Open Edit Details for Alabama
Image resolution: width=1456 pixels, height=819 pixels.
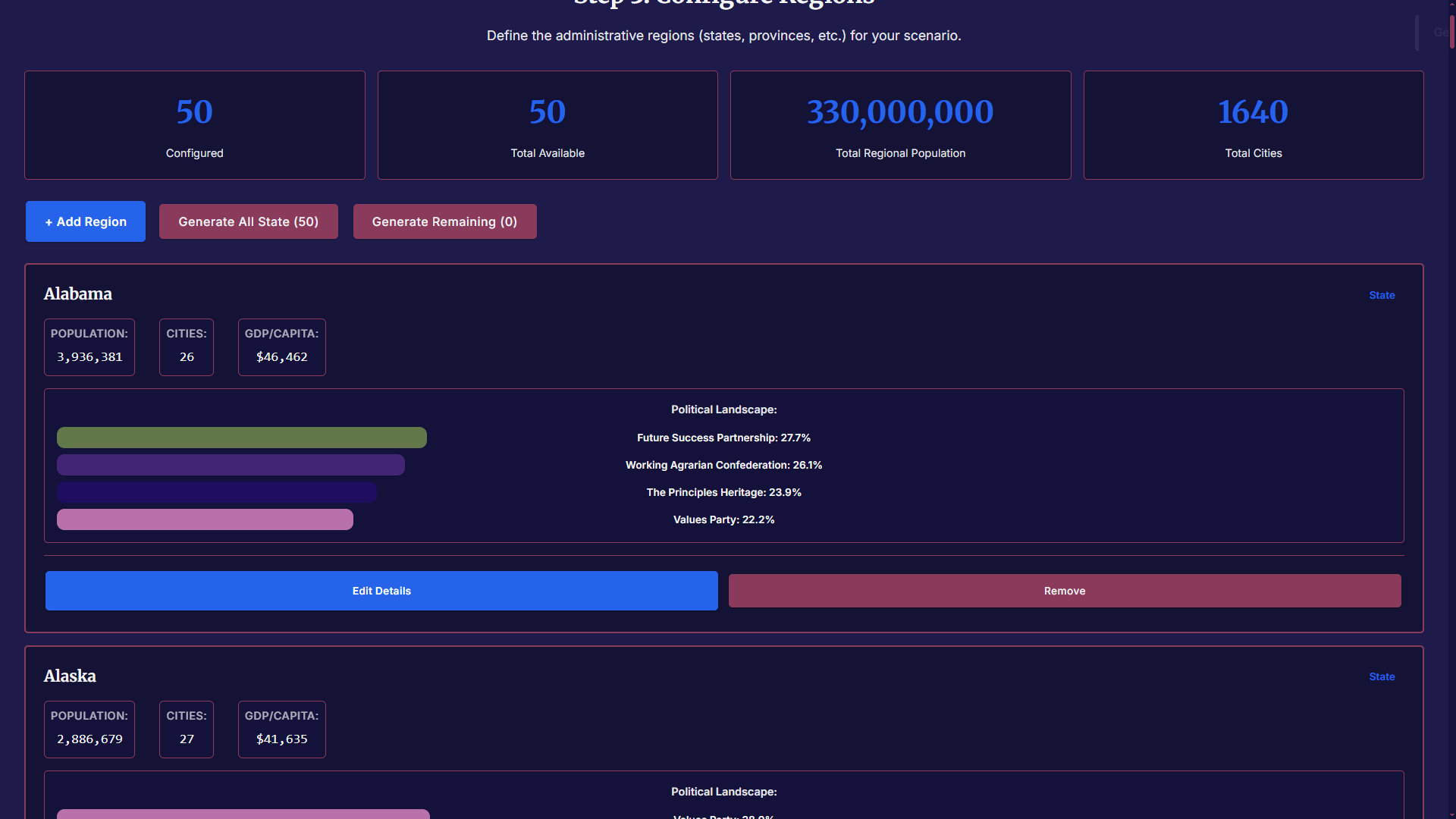pyautogui.click(x=381, y=591)
